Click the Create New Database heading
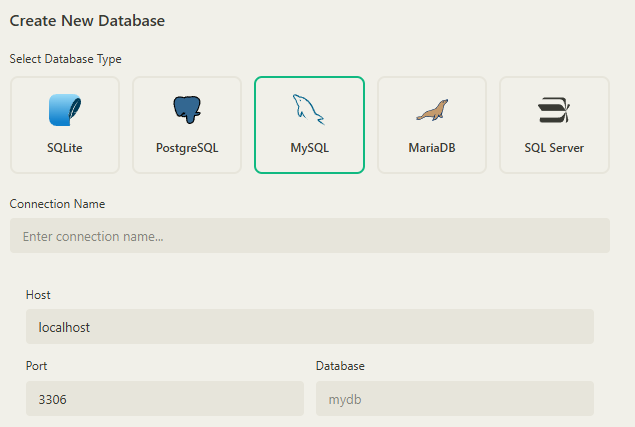The width and height of the screenshot is (635, 427). click(x=87, y=21)
